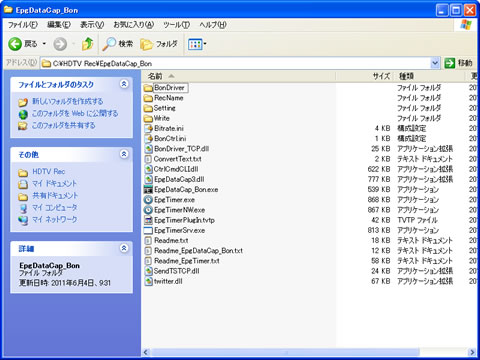
Task: Click the Readme.txt document icon
Action: point(148,241)
